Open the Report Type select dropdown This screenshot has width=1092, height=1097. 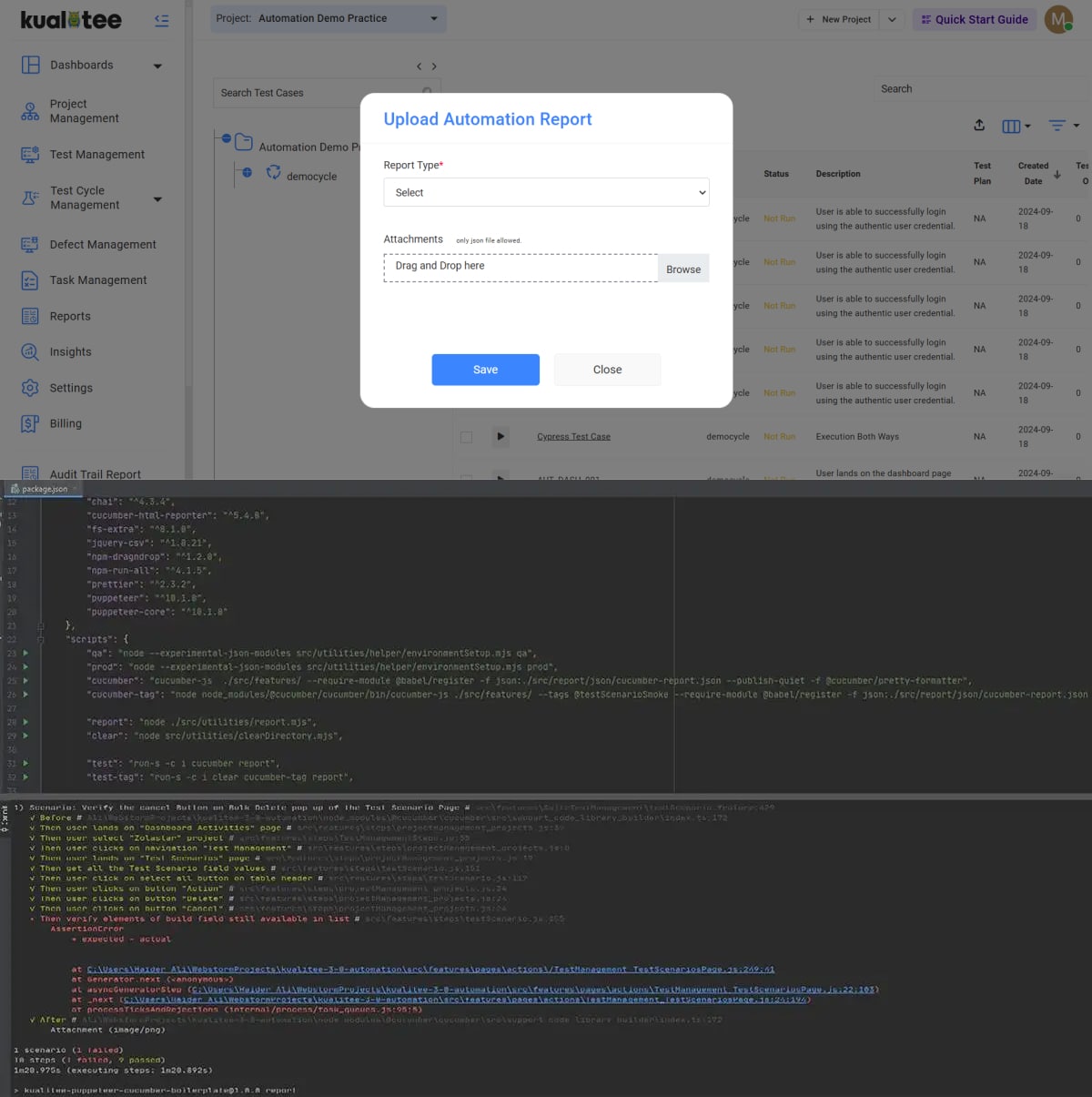[x=546, y=192]
